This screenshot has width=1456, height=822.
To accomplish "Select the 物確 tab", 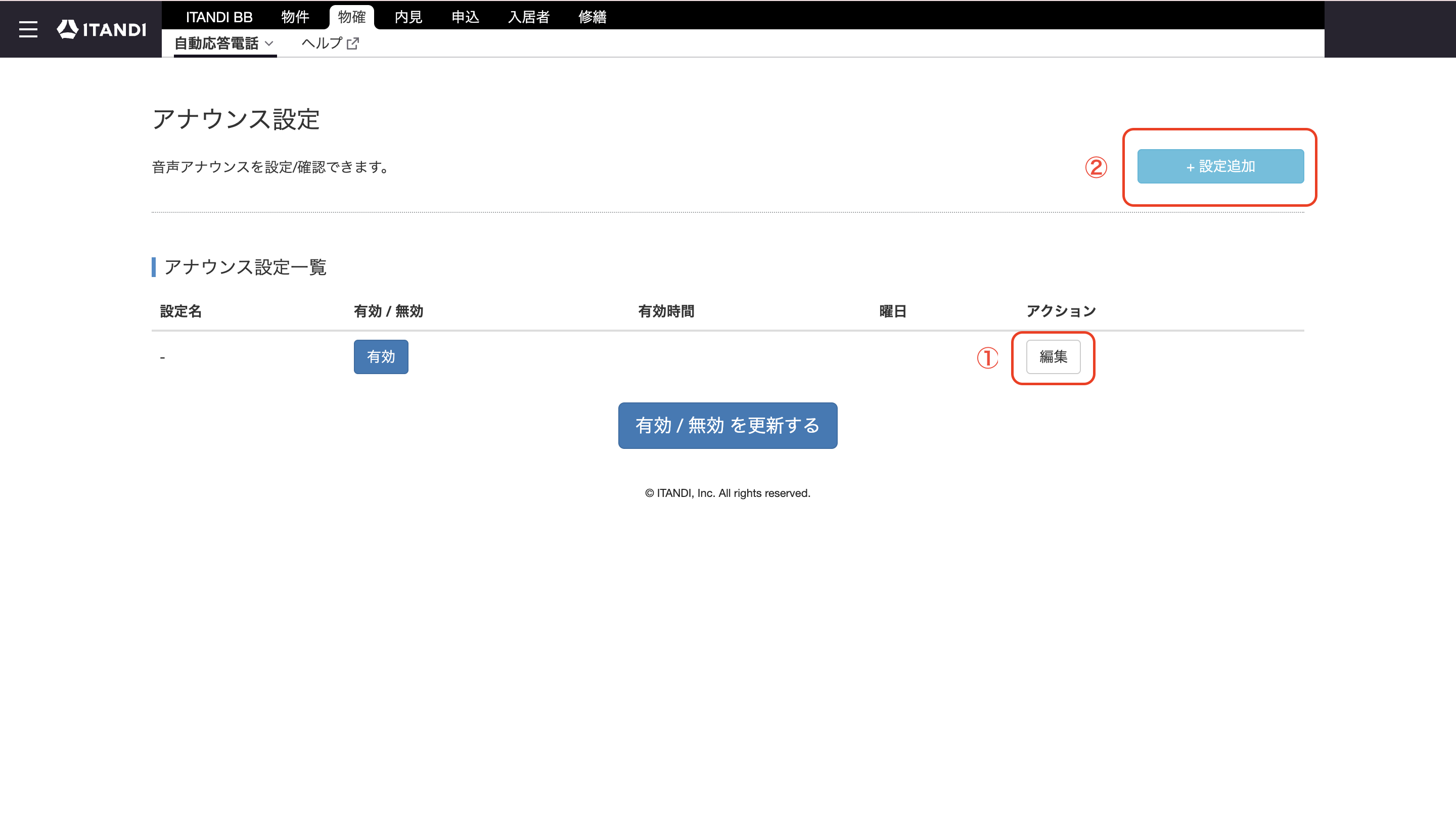I will (x=351, y=17).
